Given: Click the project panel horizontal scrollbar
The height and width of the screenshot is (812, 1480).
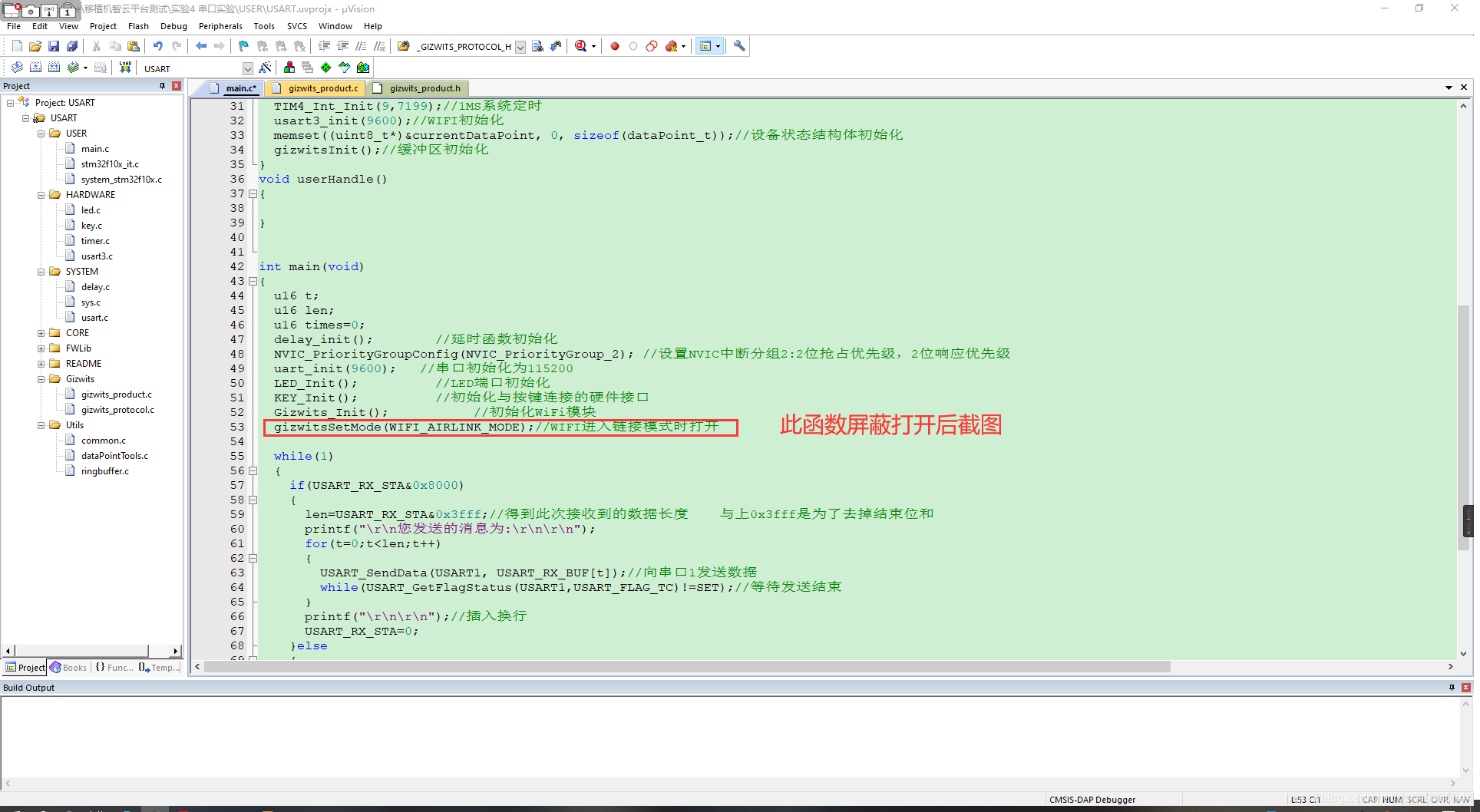Looking at the screenshot, I should click(x=81, y=651).
